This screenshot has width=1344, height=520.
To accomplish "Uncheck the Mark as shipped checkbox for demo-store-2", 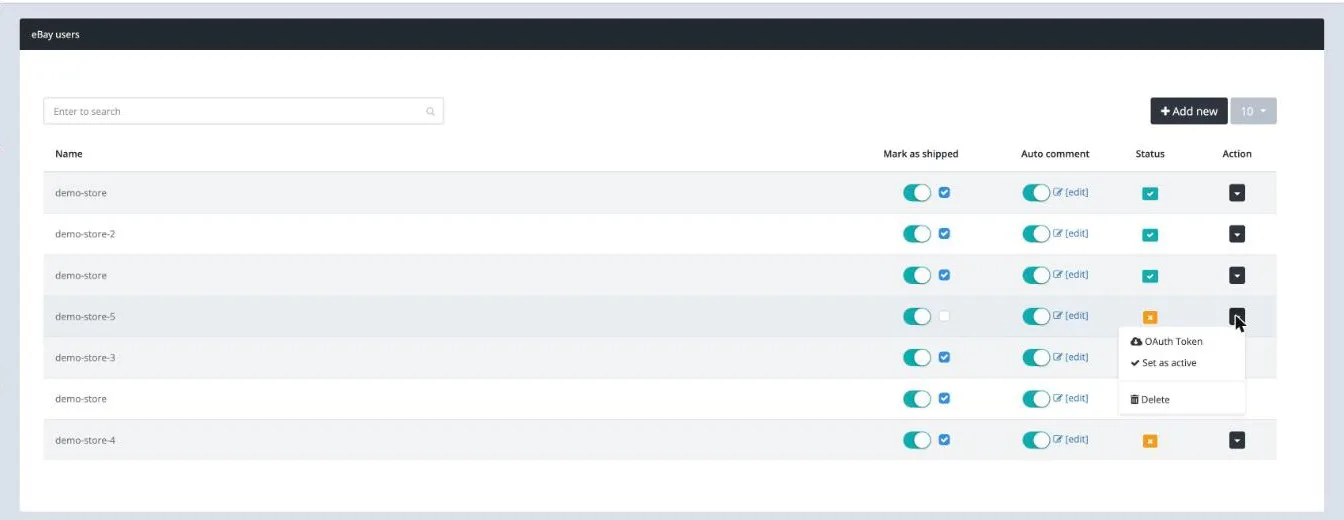I will click(944, 234).
